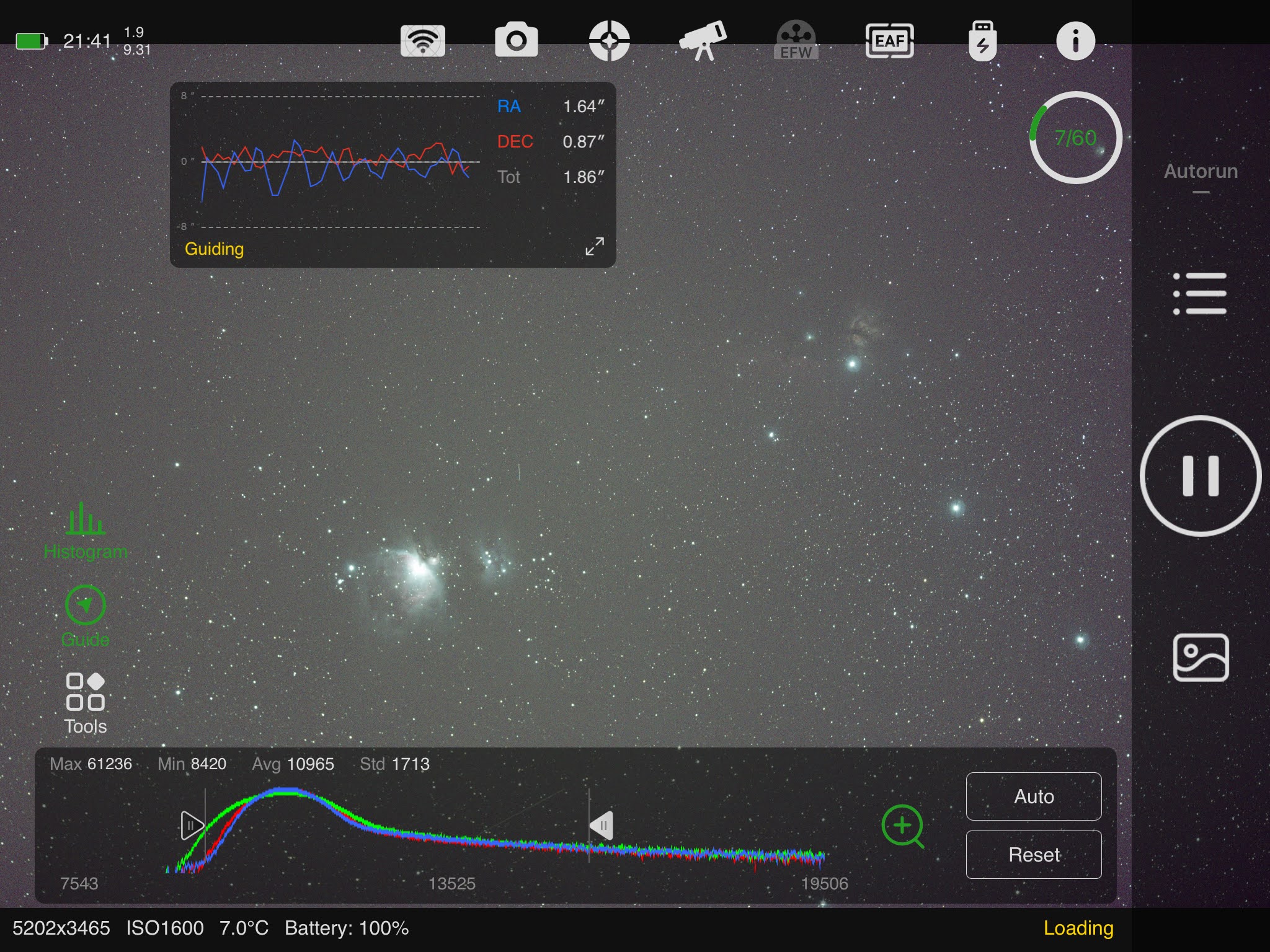Expand the guiding graph panel
Image resolution: width=1270 pixels, height=952 pixels.
click(x=595, y=246)
